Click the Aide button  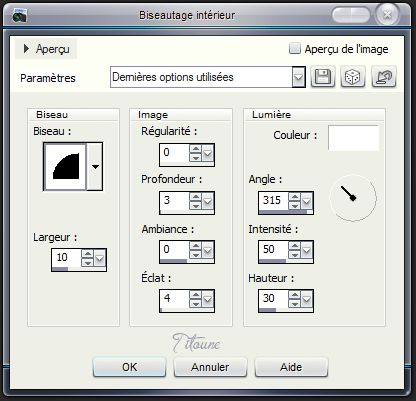pos(291,367)
